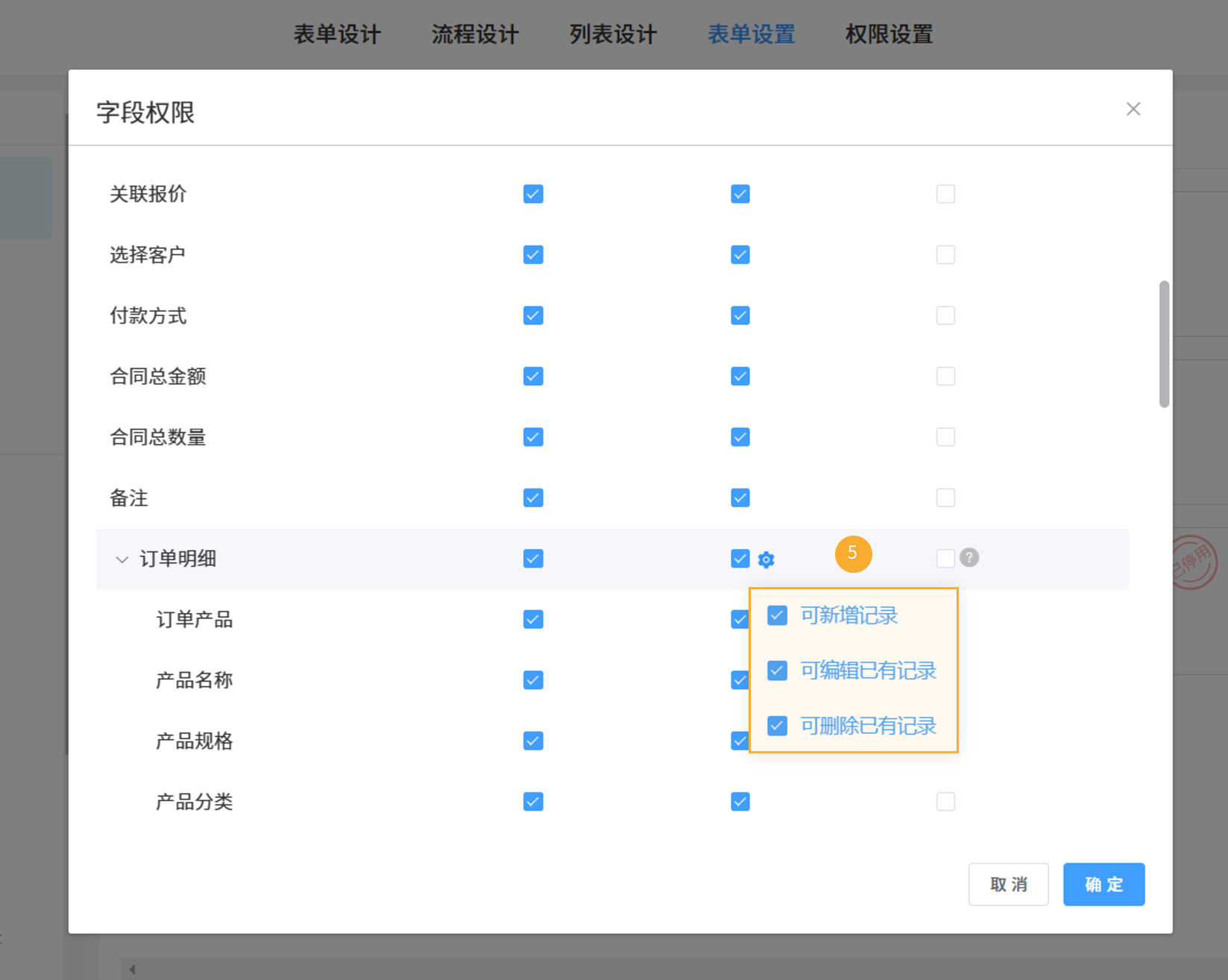Toggle the first checkbox in the 订单产品 row

coord(533,619)
